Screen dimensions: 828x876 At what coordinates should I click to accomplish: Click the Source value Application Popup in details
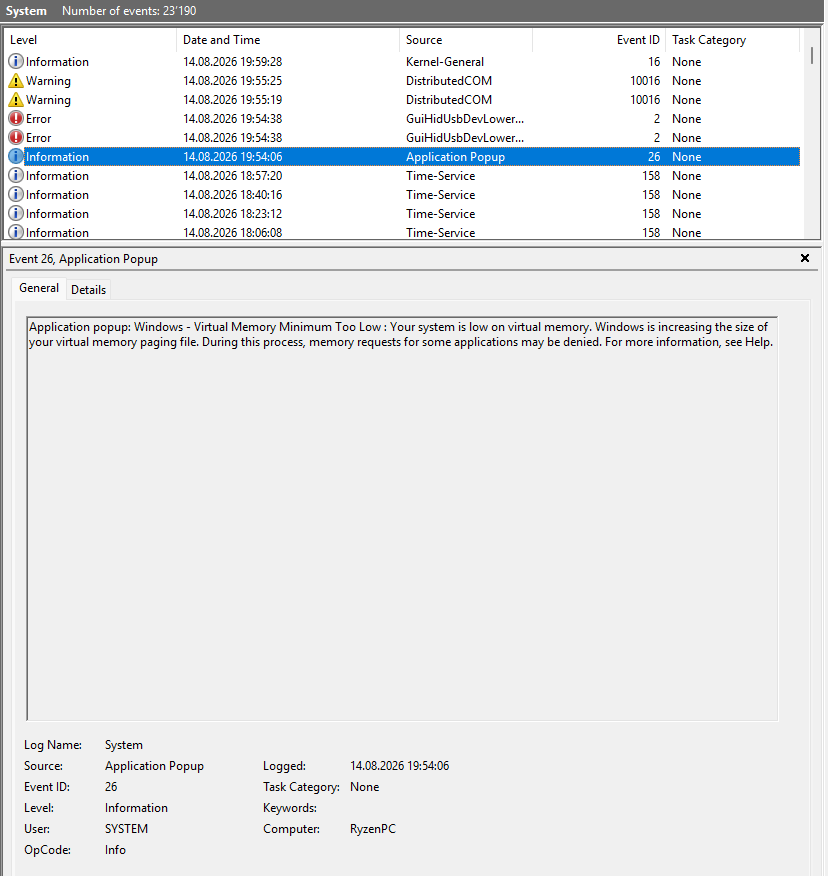(154, 766)
